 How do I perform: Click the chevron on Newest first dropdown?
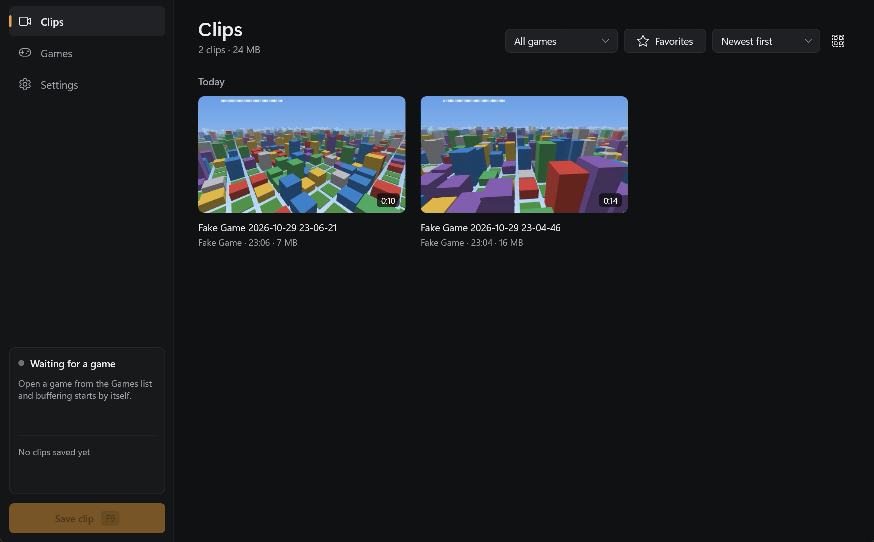(x=808, y=41)
